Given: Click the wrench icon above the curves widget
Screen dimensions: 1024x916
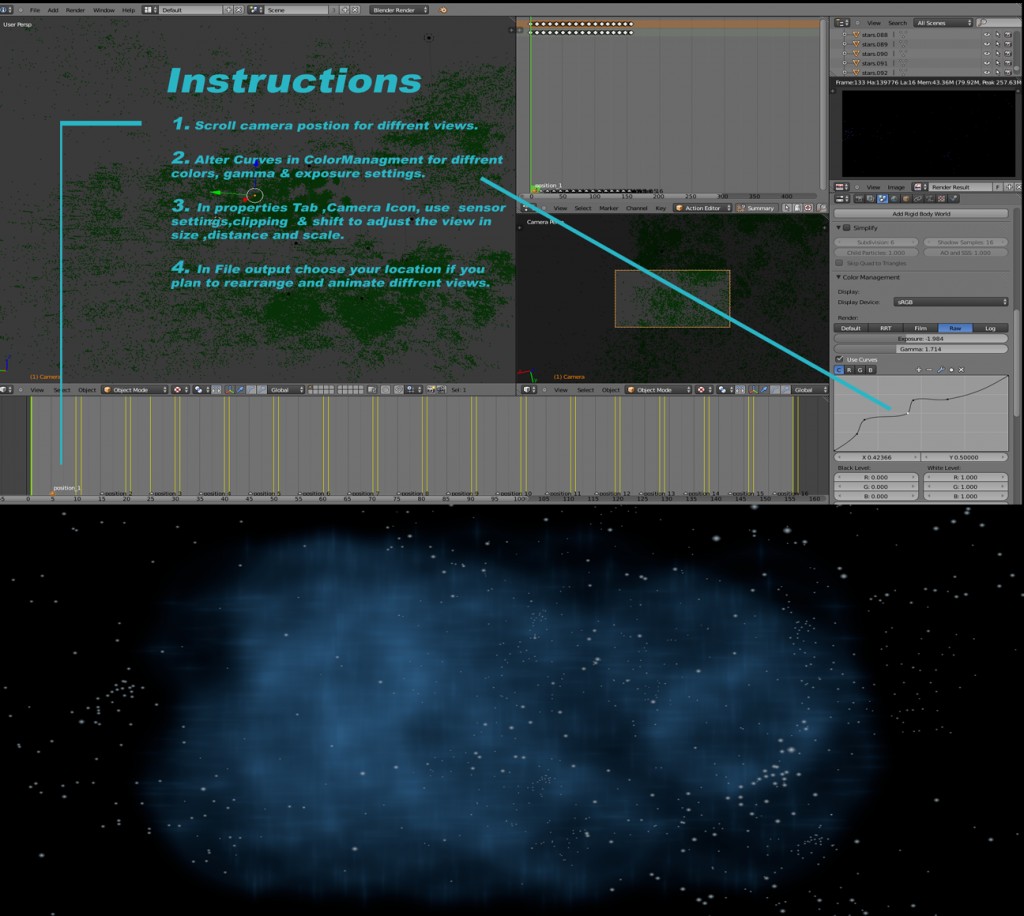Looking at the screenshot, I should click(941, 370).
